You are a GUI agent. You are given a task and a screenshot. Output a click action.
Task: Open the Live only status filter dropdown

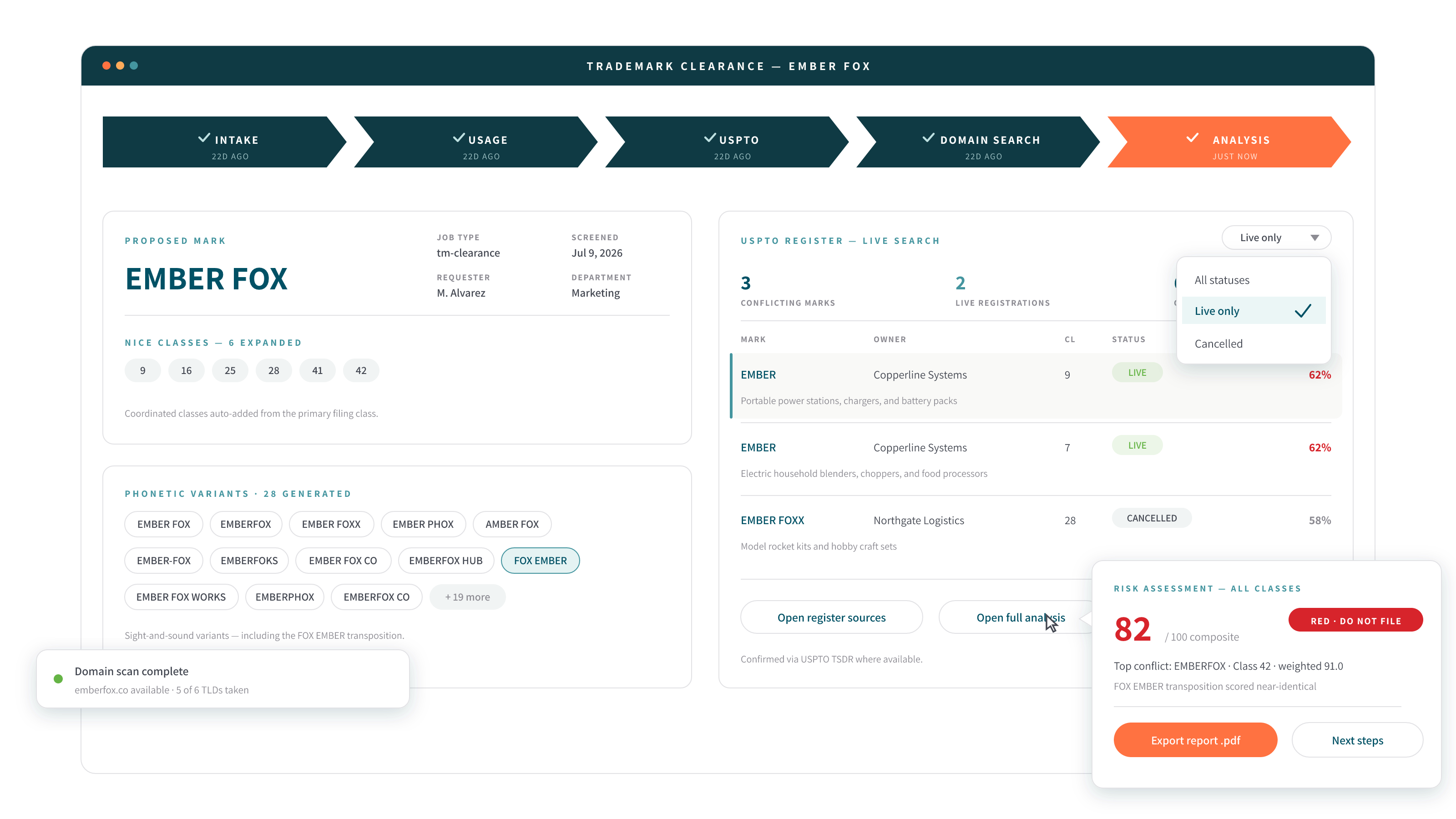point(1276,238)
